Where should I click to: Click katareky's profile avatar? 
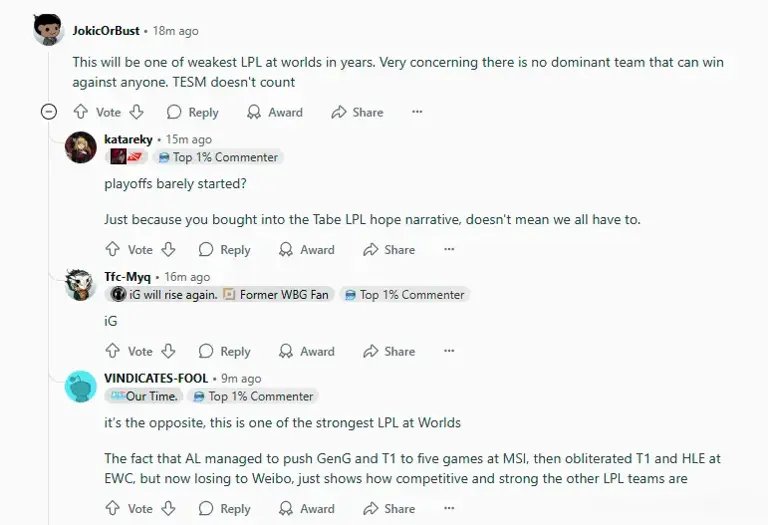(x=80, y=147)
